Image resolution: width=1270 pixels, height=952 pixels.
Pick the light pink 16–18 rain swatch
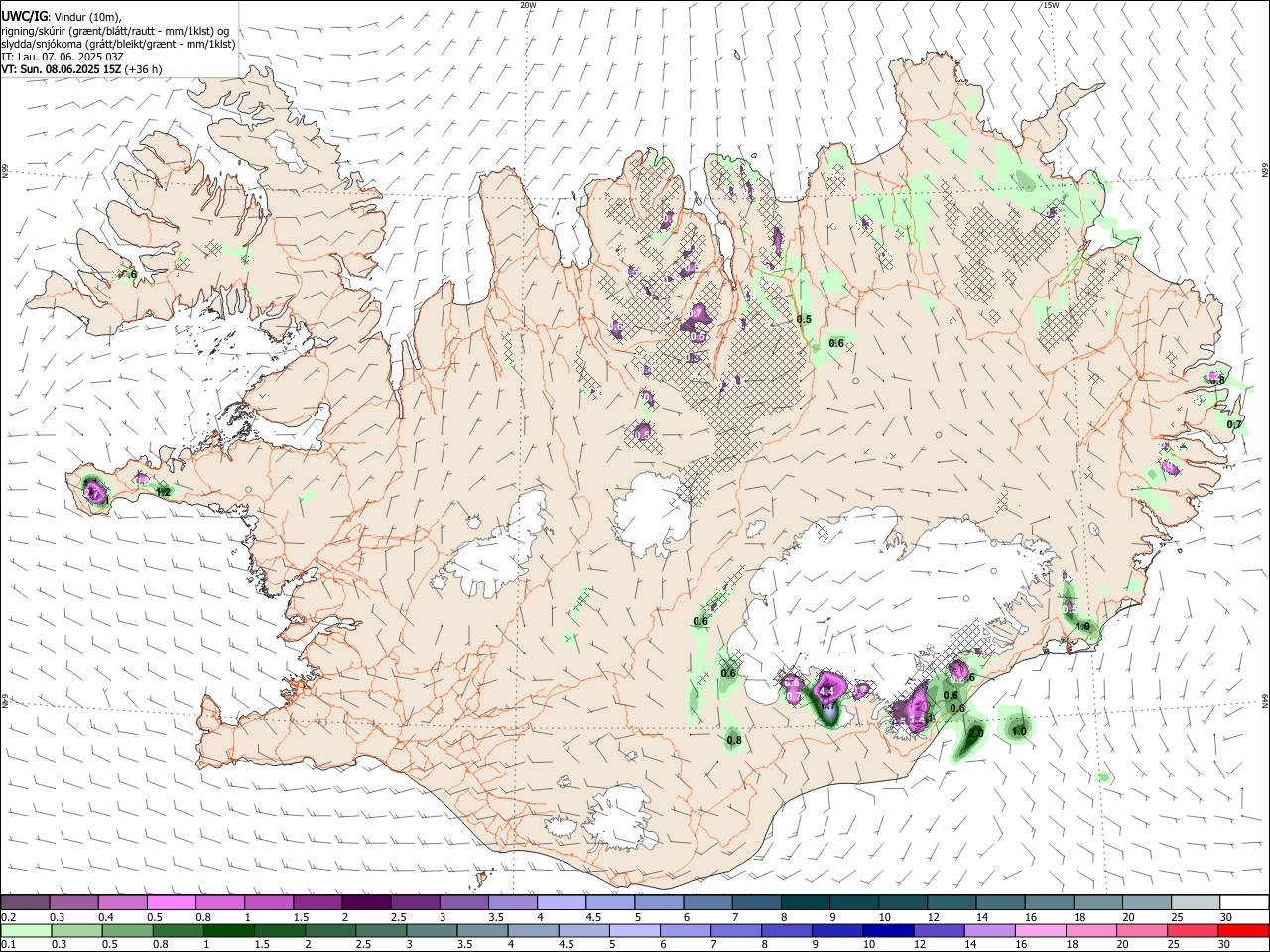(1039, 931)
